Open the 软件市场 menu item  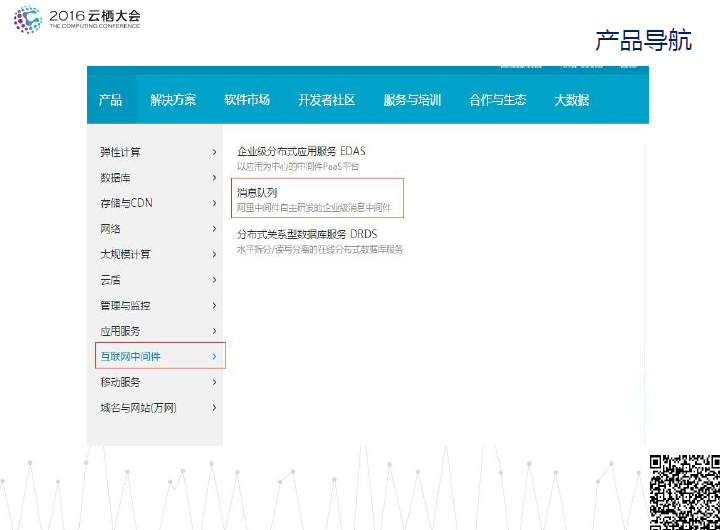click(x=247, y=100)
